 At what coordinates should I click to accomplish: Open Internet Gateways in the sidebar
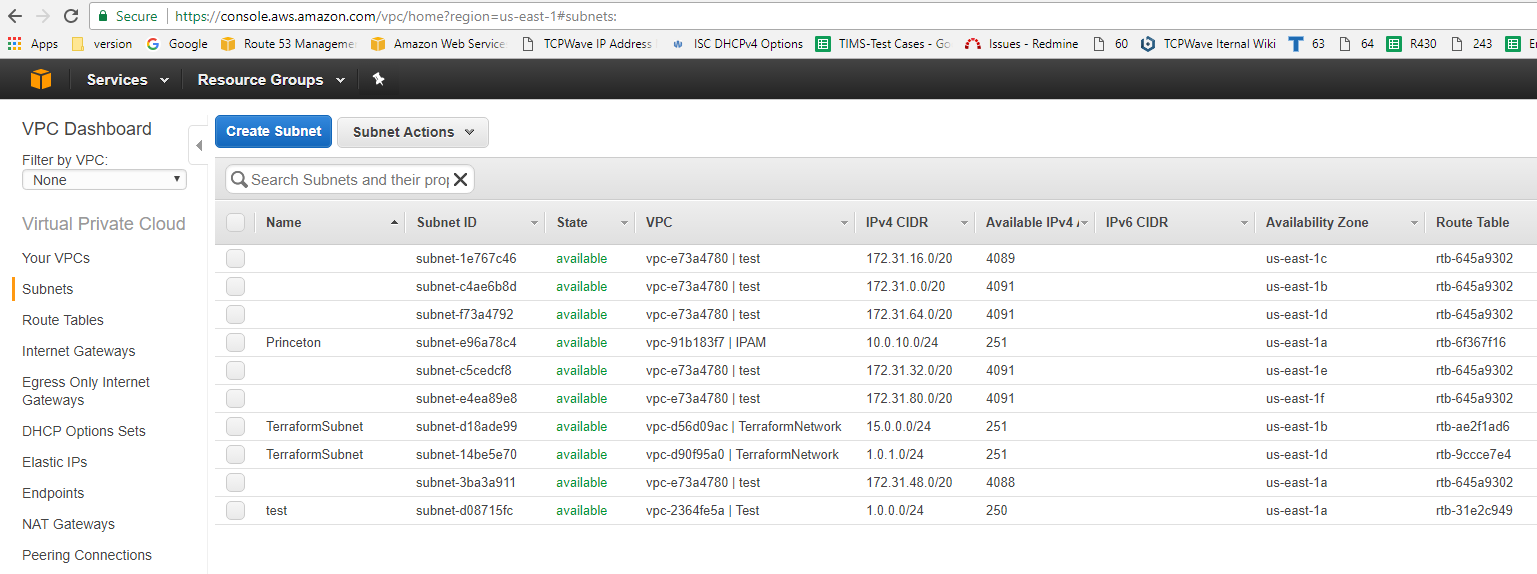tap(79, 351)
